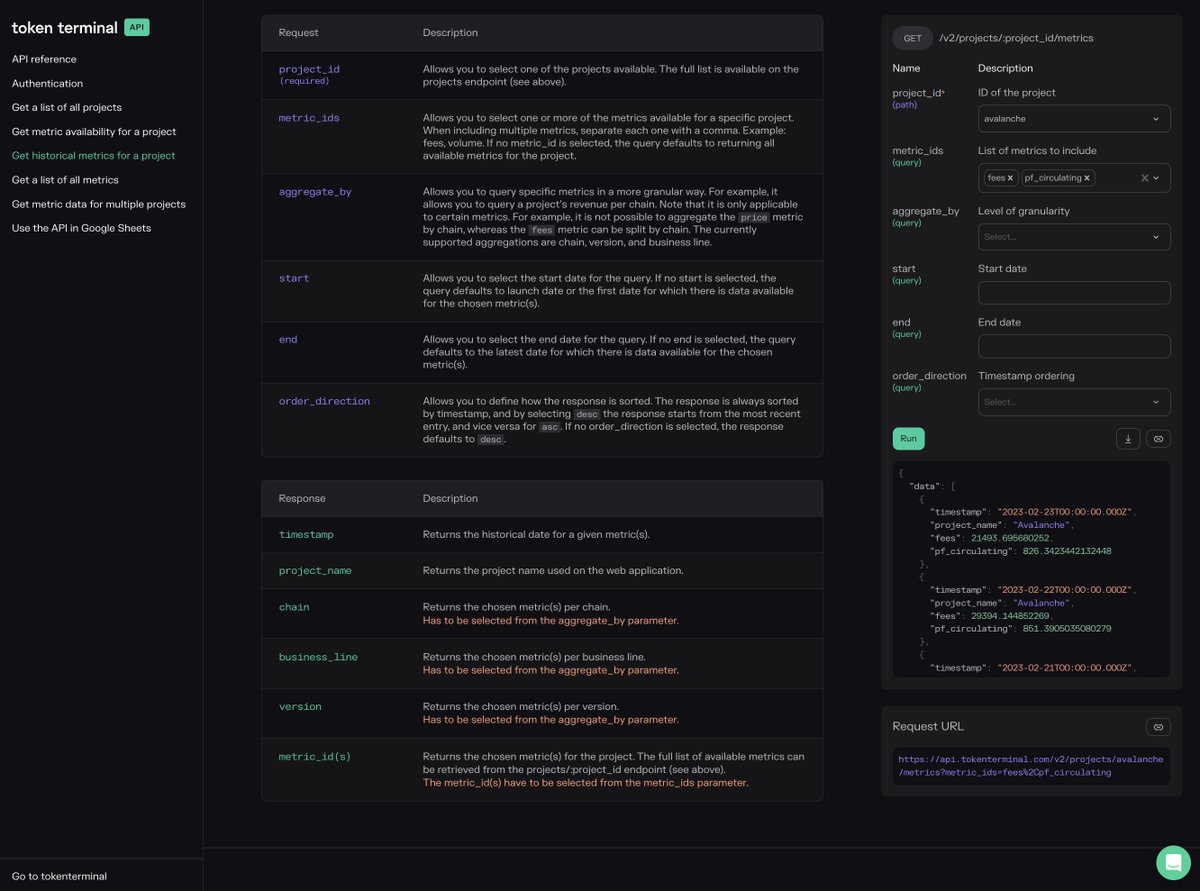Click the Start date input field
This screenshot has height=891, width=1200.
(1074, 292)
